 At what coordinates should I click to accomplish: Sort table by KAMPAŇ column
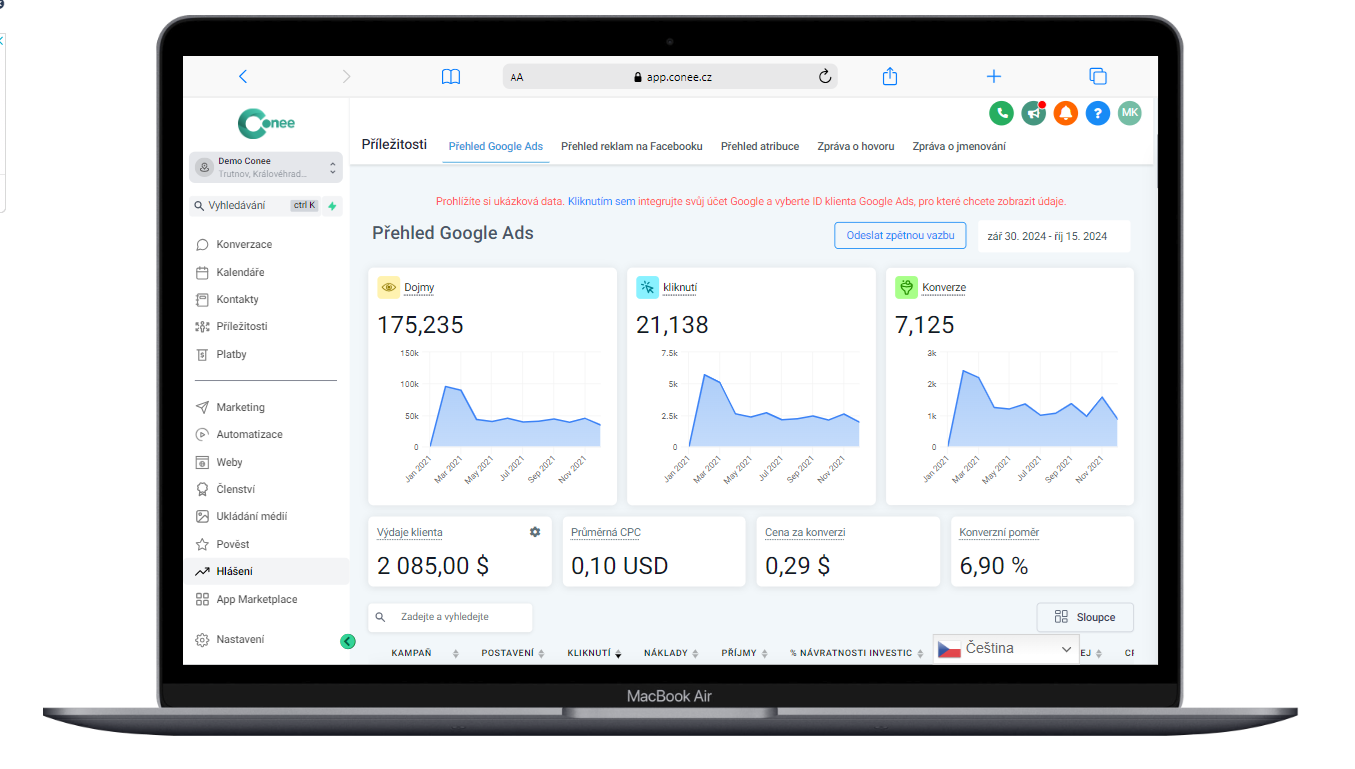pos(425,653)
